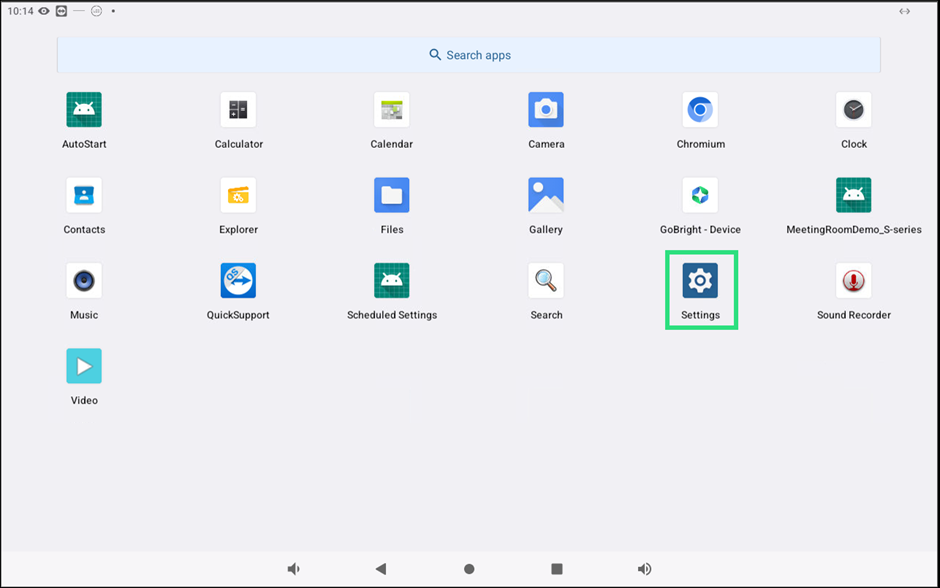Tap the Home circle button

(469, 569)
